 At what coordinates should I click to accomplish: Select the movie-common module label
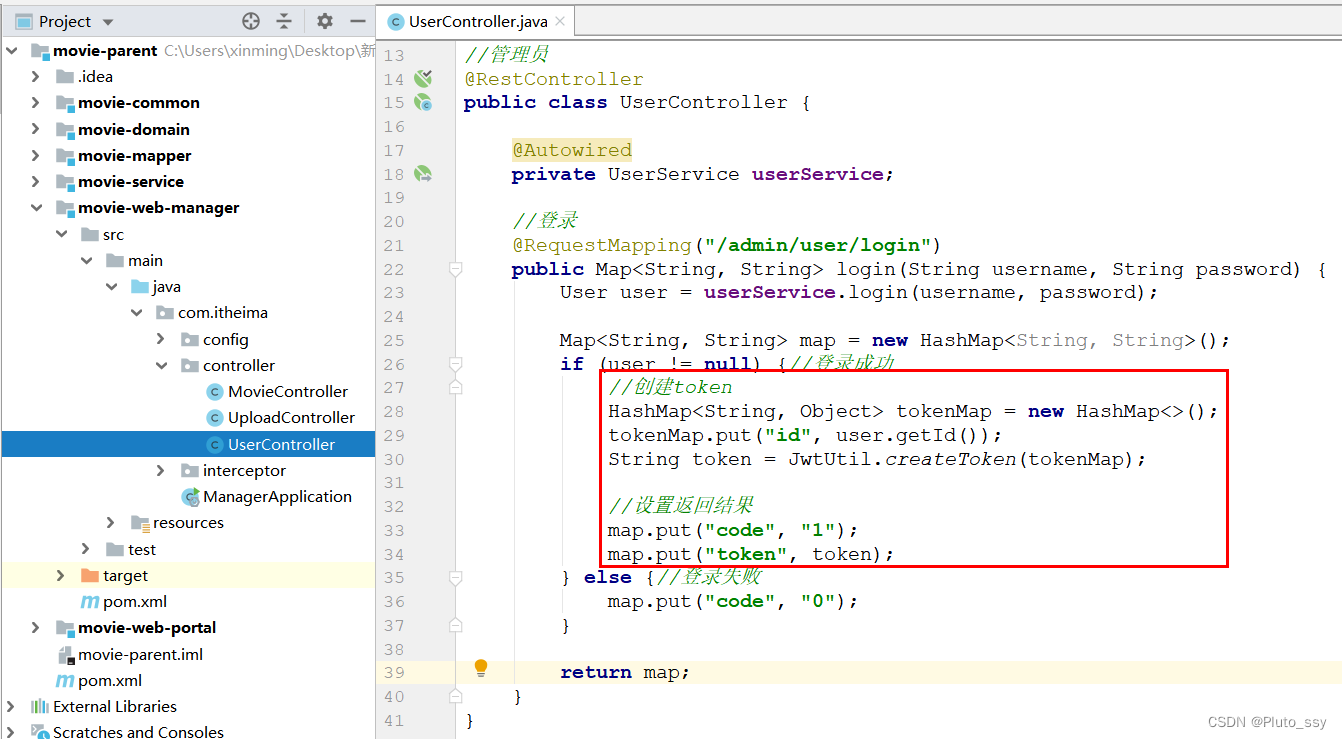139,102
